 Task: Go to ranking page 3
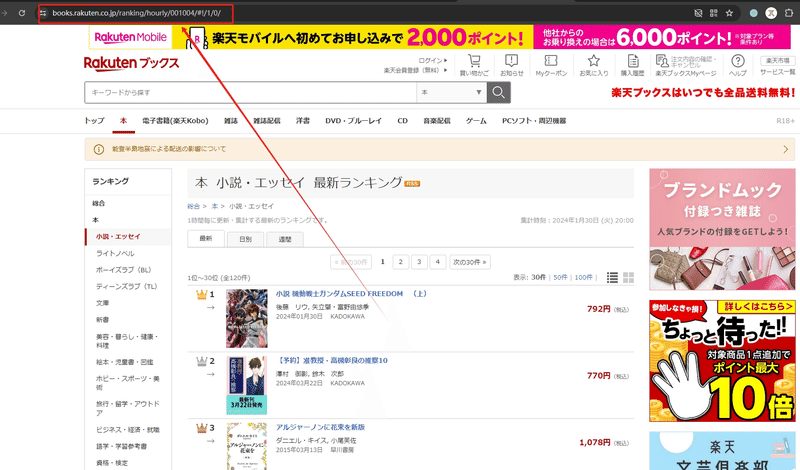coord(419,262)
